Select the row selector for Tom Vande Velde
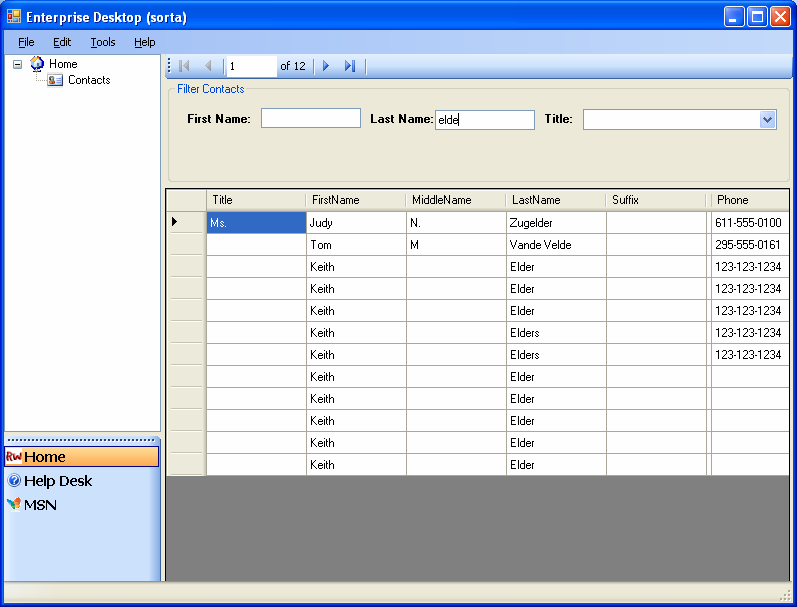The height and width of the screenshot is (607, 797). 186,245
